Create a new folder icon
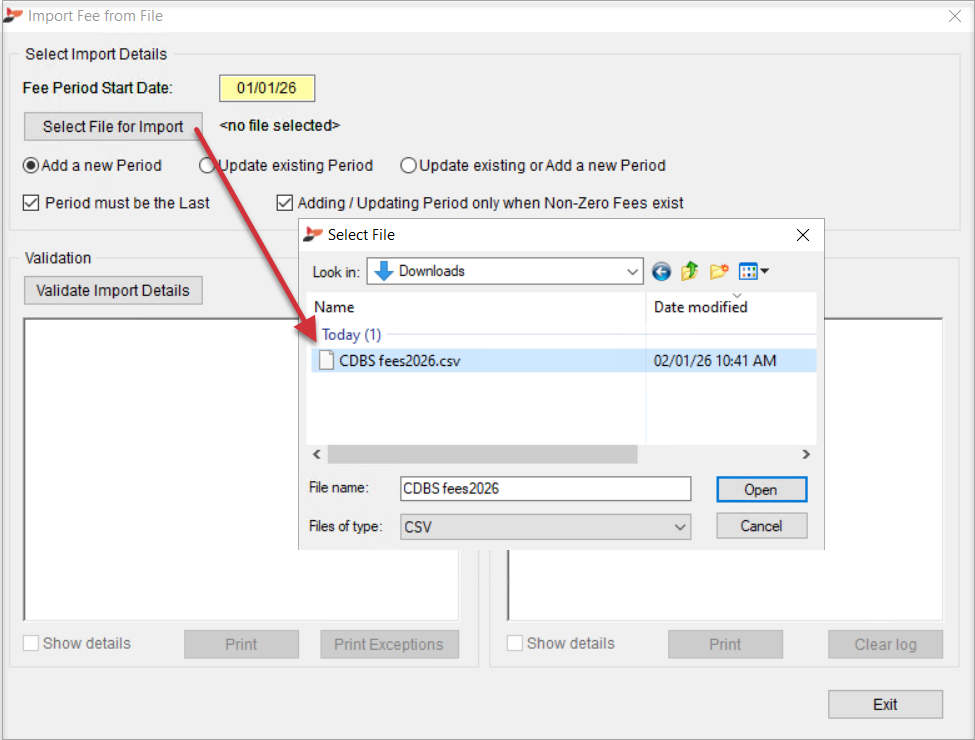The image size is (975, 740). tap(718, 271)
